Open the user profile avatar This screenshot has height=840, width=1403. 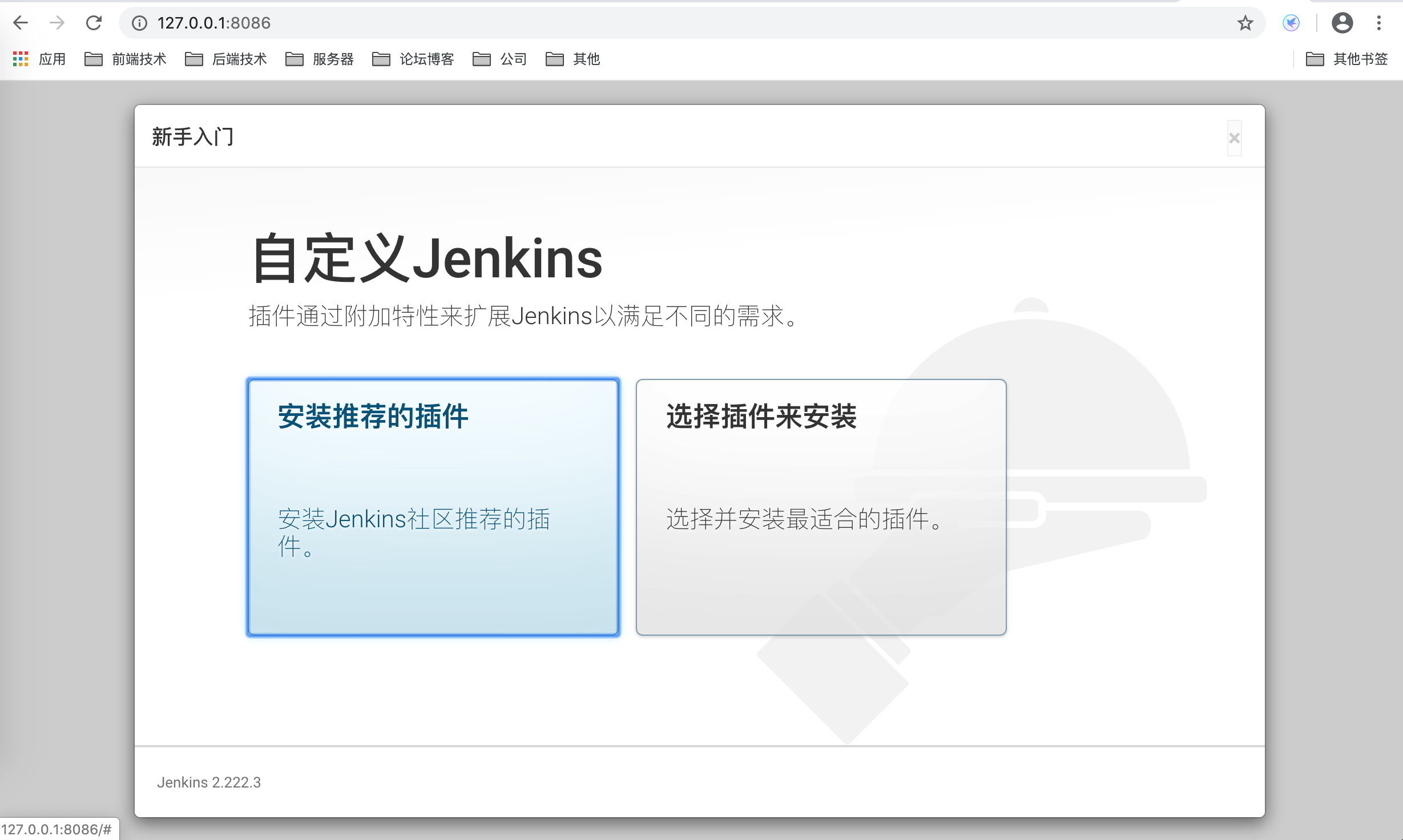[x=1342, y=23]
